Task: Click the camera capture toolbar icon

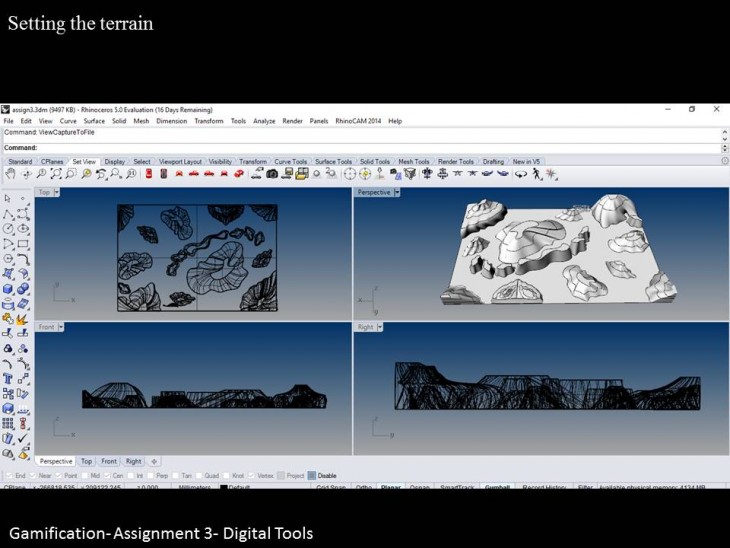Action: (271, 174)
